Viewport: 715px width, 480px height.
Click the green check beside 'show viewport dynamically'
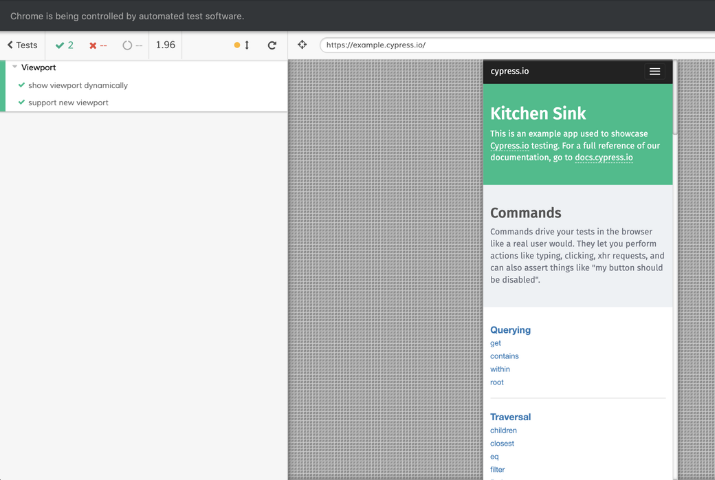pos(21,85)
